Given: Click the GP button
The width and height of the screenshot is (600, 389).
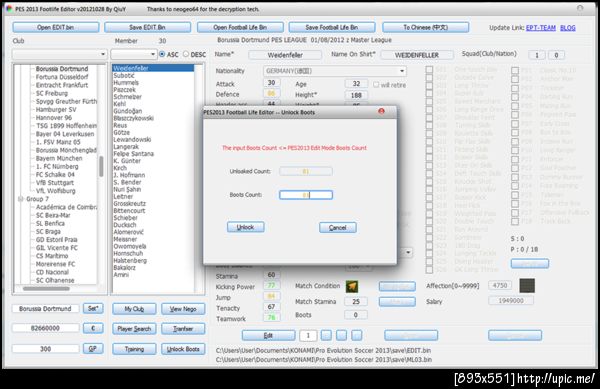Looking at the screenshot, I should (93, 348).
